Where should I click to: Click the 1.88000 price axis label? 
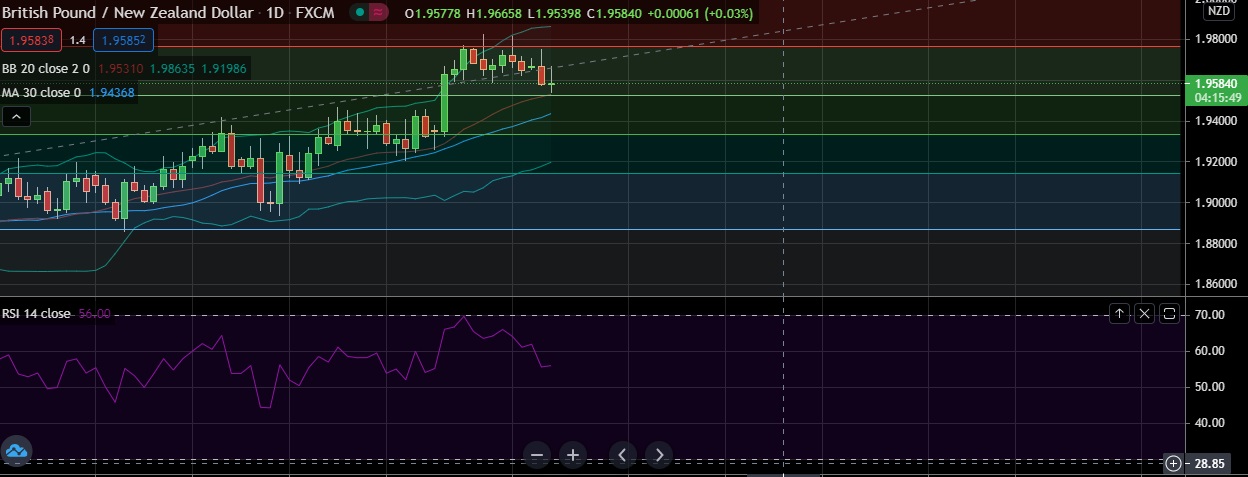[x=1214, y=244]
